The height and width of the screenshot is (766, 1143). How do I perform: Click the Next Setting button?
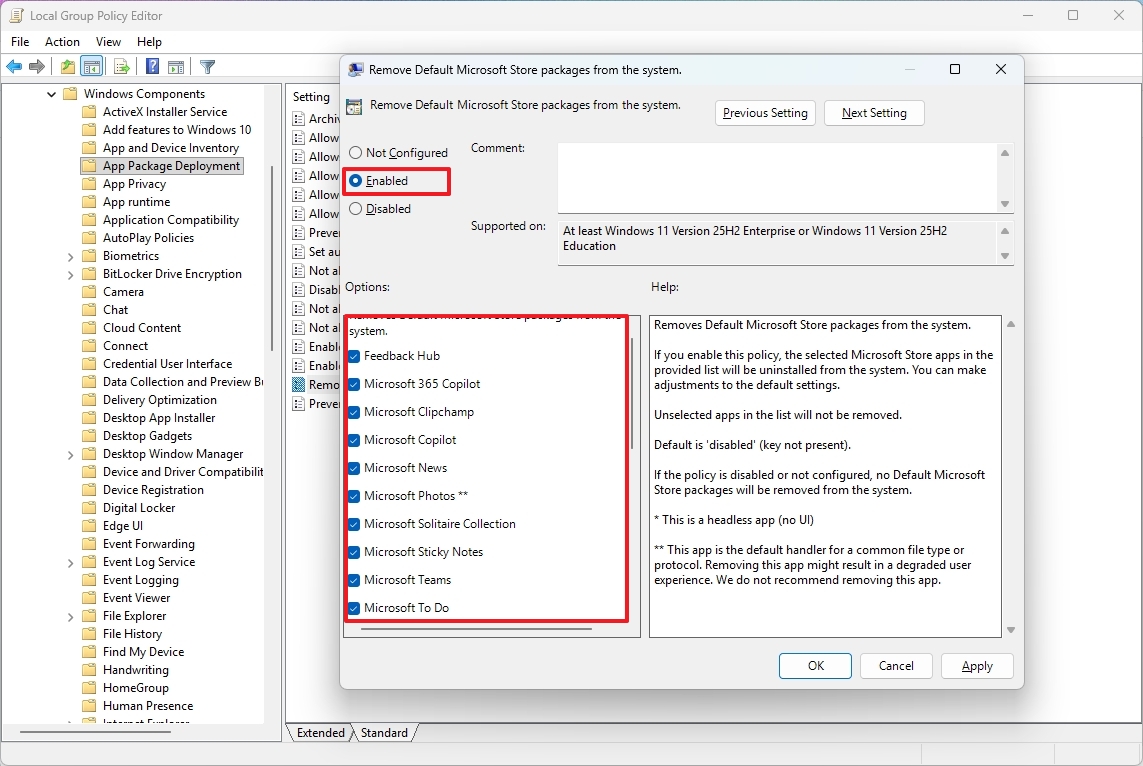click(874, 113)
